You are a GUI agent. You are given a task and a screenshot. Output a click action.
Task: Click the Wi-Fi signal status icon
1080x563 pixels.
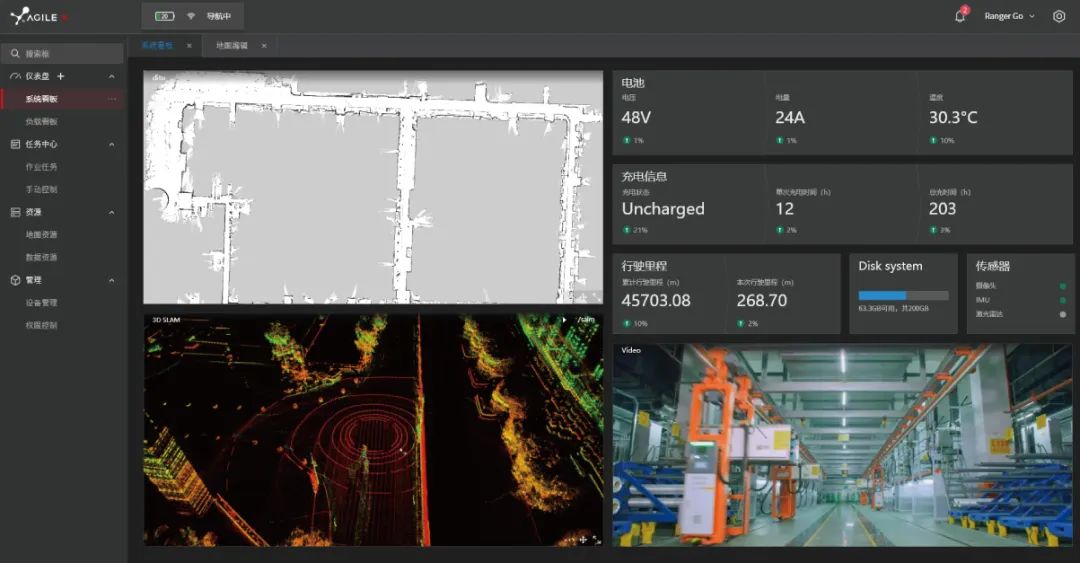(191, 16)
